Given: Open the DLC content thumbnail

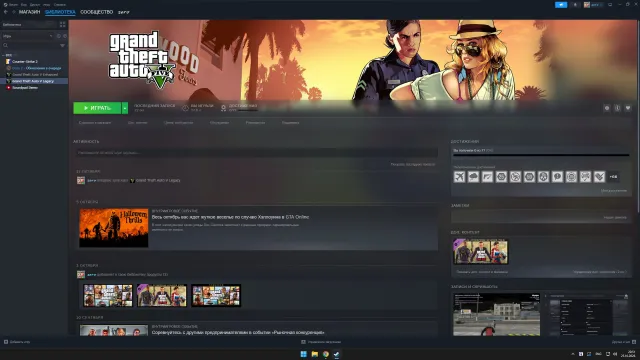Looking at the screenshot, I should coord(480,251).
